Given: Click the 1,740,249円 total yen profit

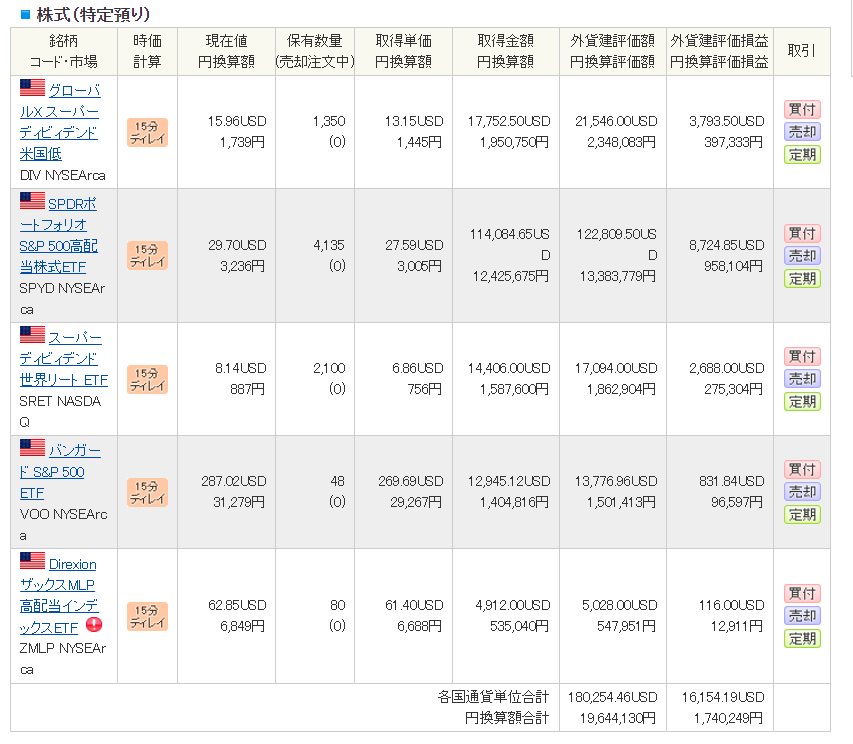Looking at the screenshot, I should [728, 718].
